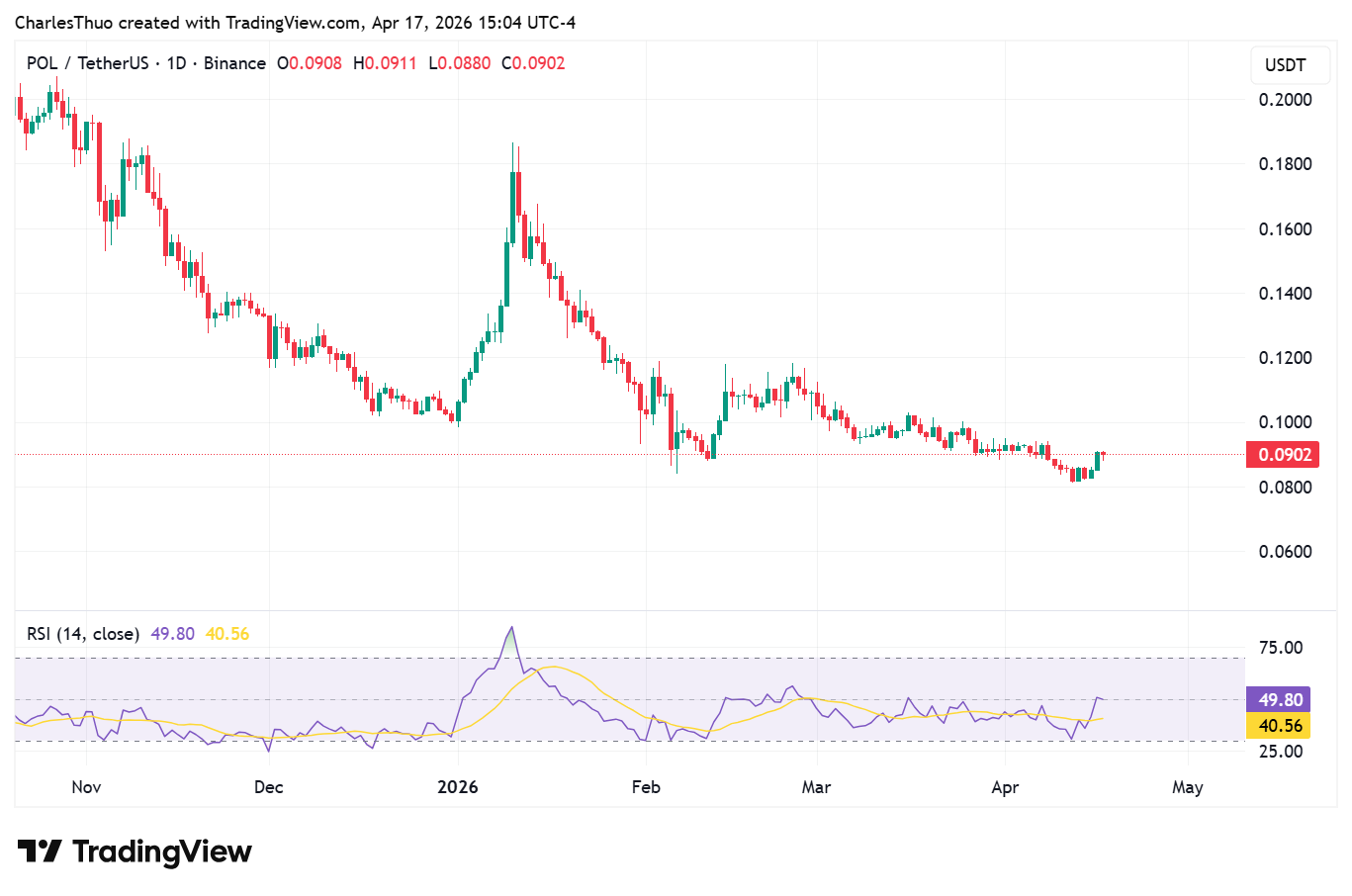Select the RSI (14, close) indicator label
The height and width of the screenshot is (896, 1352).
click(x=83, y=634)
